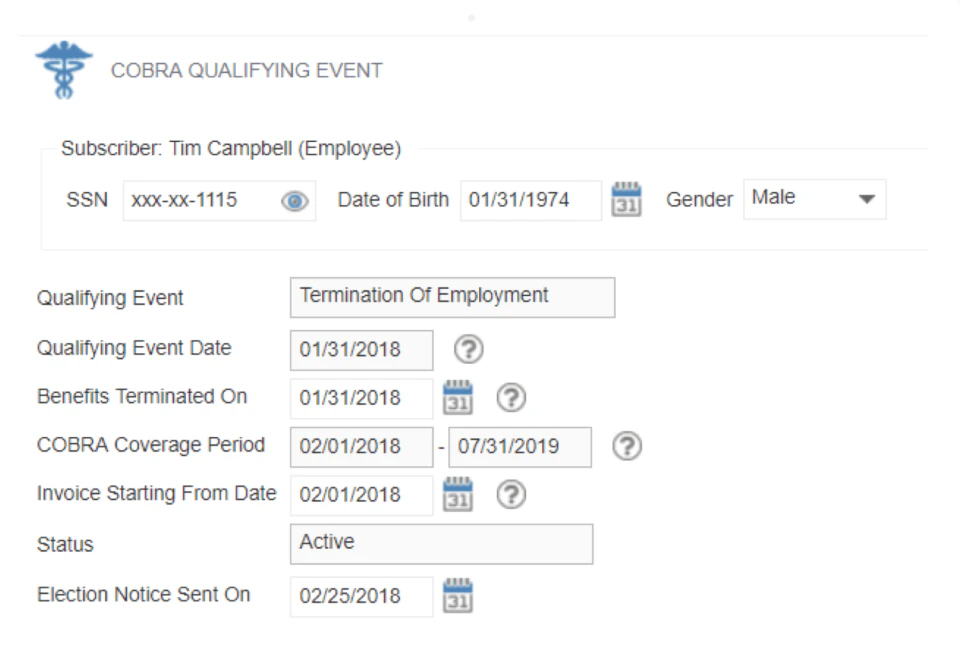Screen dimensions: 960x658
Task: Click the Benefits Terminated On help icon
Action: [x=510, y=398]
